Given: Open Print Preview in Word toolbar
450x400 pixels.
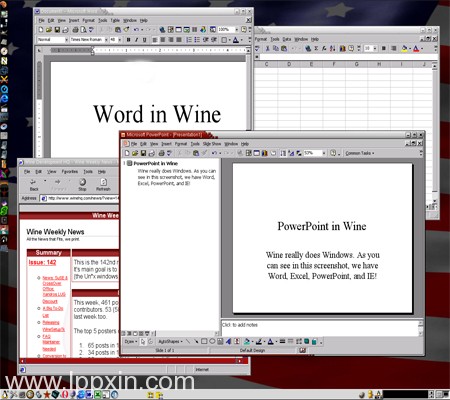Looking at the screenshot, I should pyautogui.click(x=83, y=30).
